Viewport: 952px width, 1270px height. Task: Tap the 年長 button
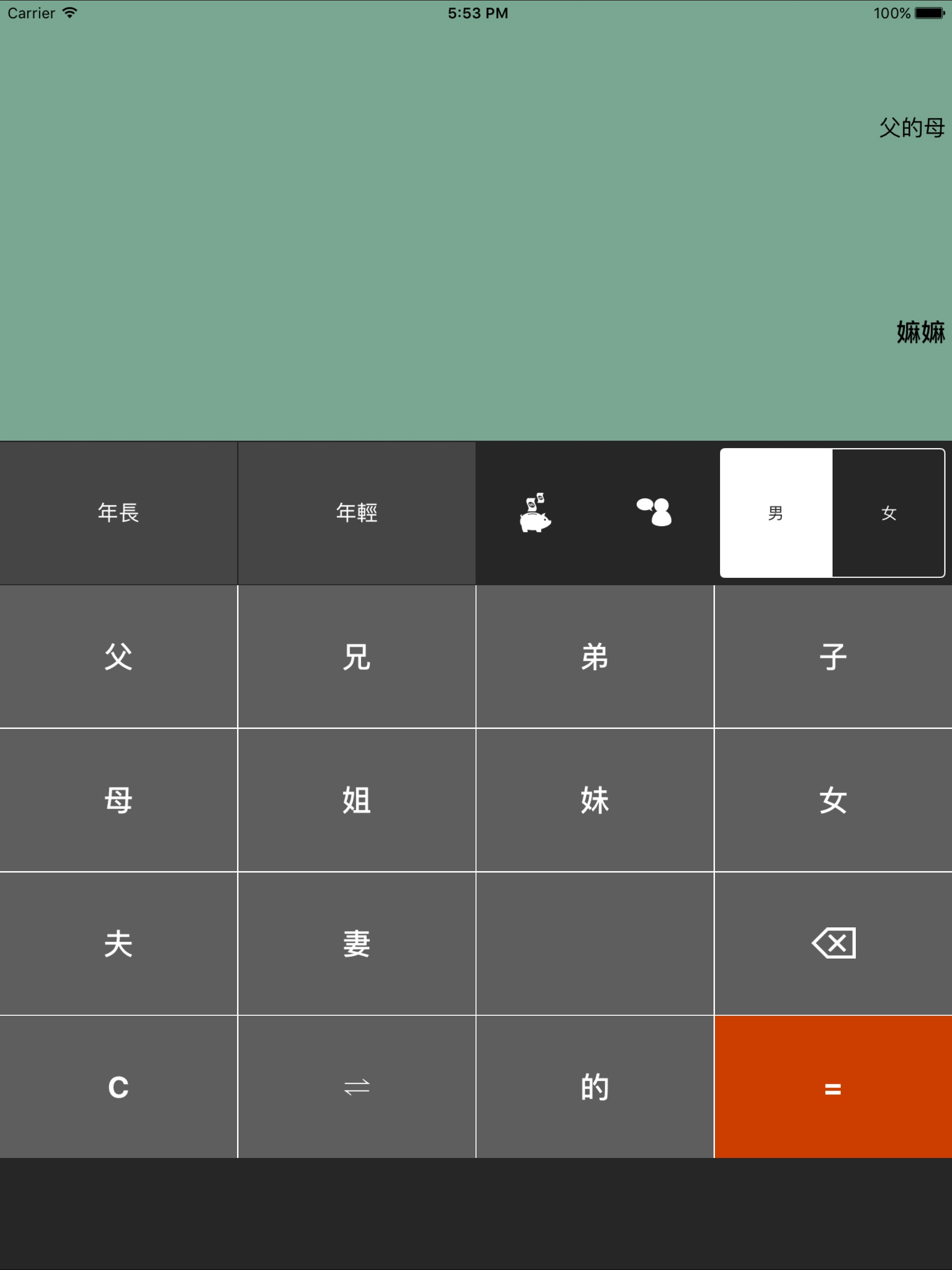pos(118,513)
